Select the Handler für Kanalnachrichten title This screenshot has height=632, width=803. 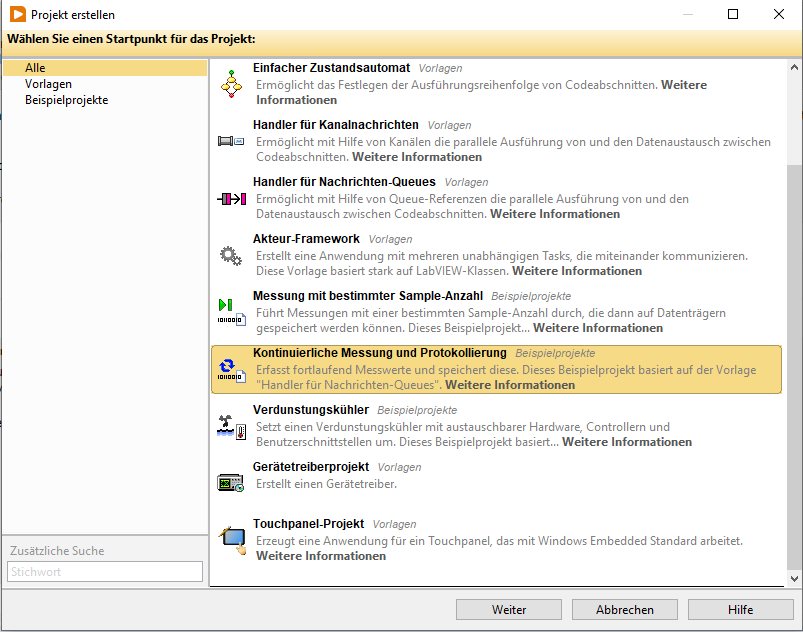tap(336, 124)
